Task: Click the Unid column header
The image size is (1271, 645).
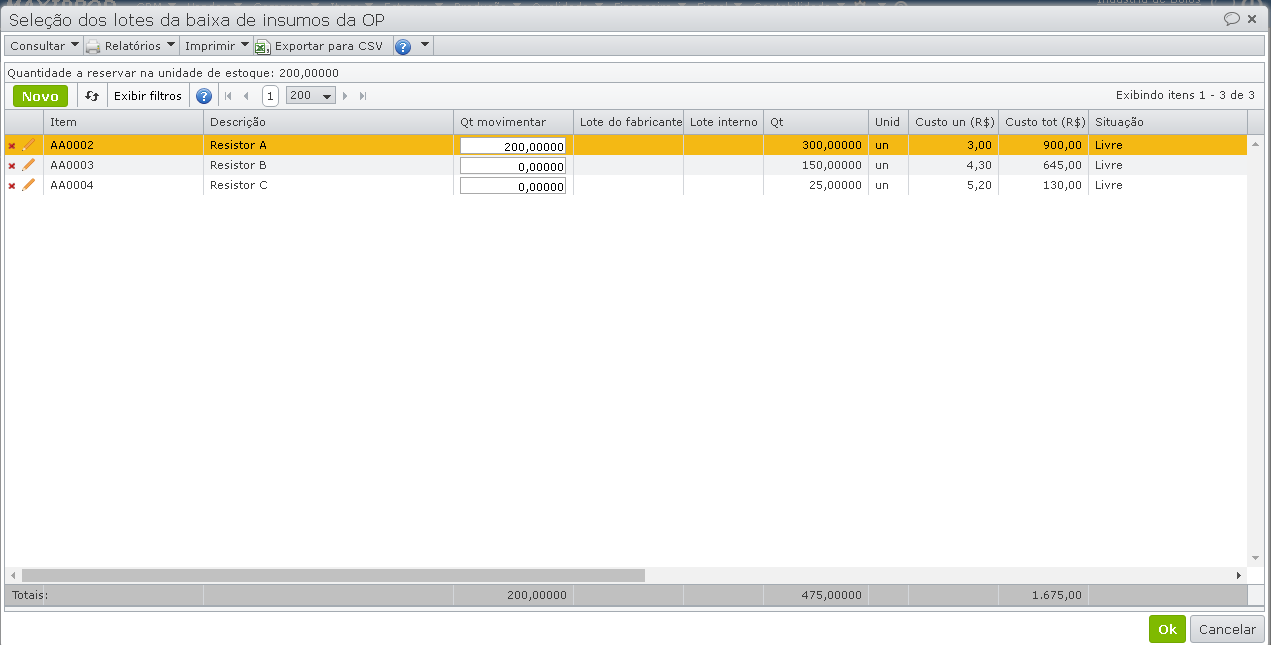Action: tap(889, 122)
